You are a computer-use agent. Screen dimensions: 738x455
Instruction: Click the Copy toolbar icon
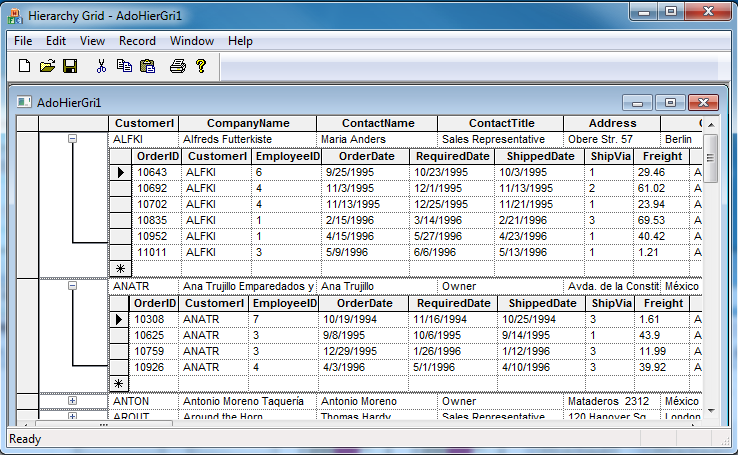pyautogui.click(x=124, y=67)
